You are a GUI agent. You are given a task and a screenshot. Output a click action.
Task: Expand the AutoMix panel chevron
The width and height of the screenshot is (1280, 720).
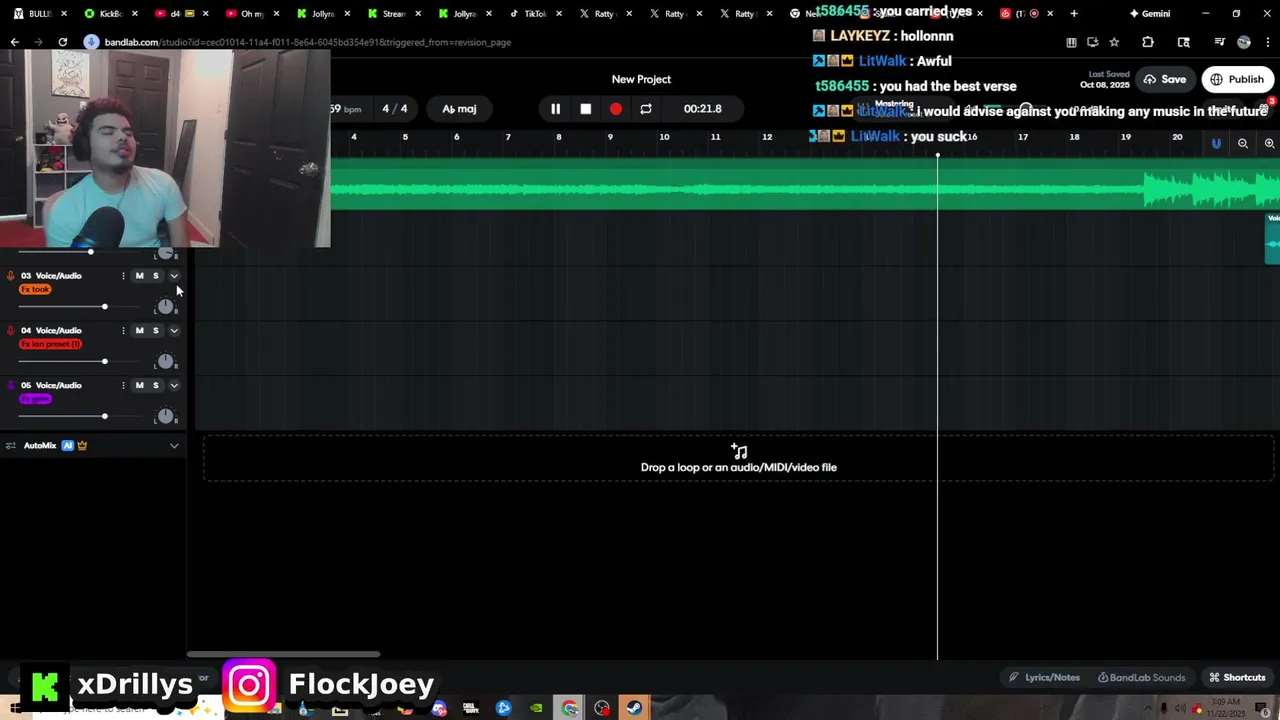point(174,446)
